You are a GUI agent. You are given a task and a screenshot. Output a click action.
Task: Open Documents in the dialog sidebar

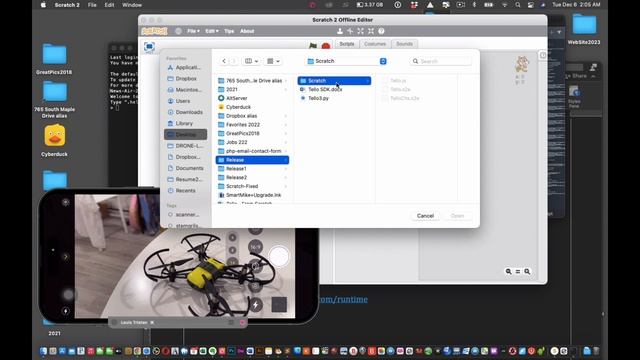point(186,168)
